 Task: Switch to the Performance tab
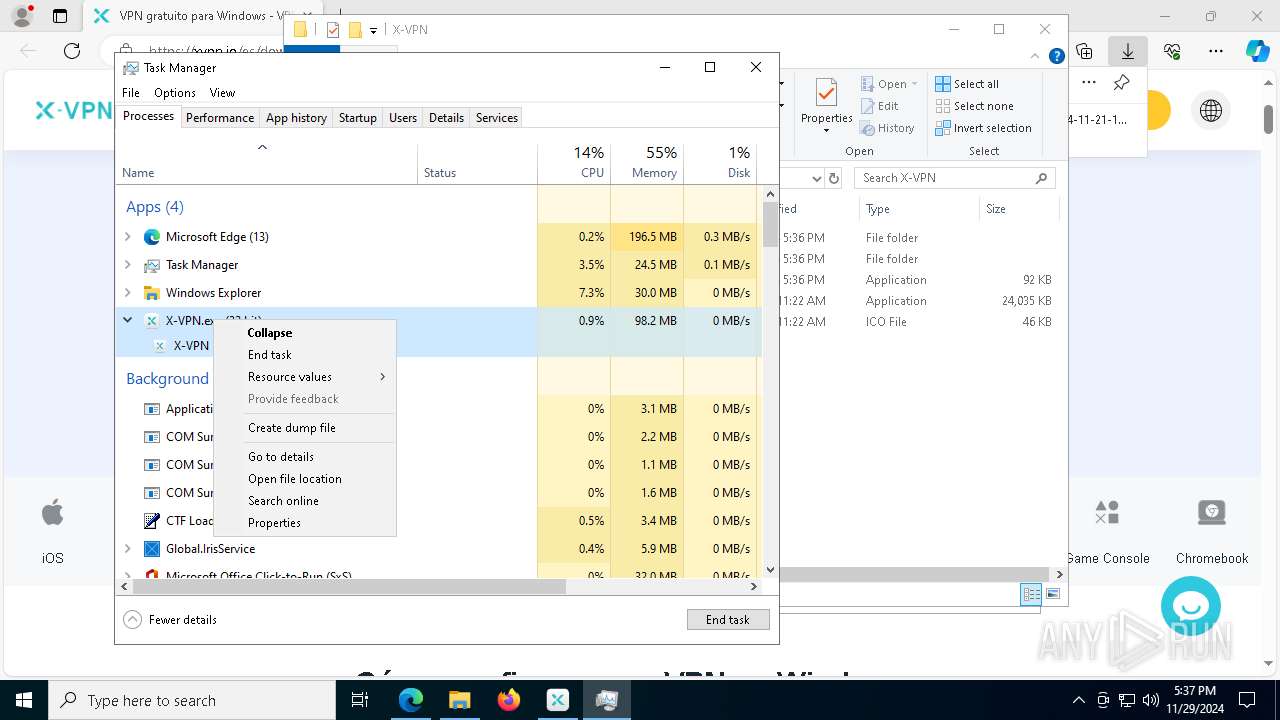click(220, 118)
